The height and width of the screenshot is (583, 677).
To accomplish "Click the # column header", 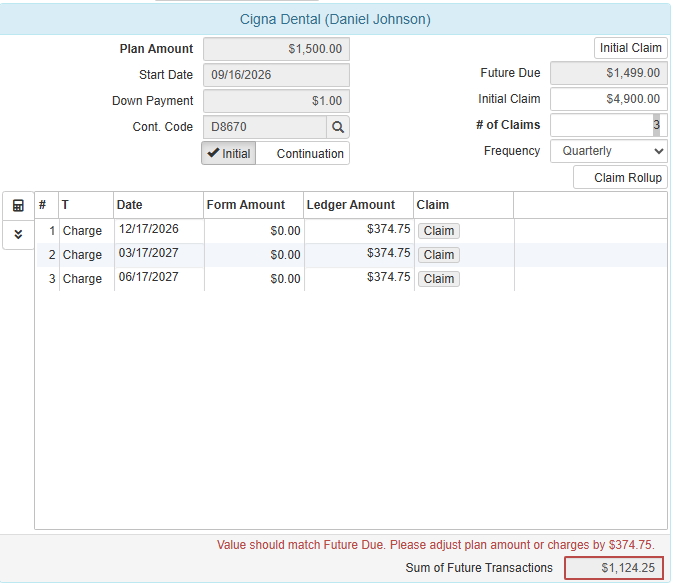I will tap(47, 205).
